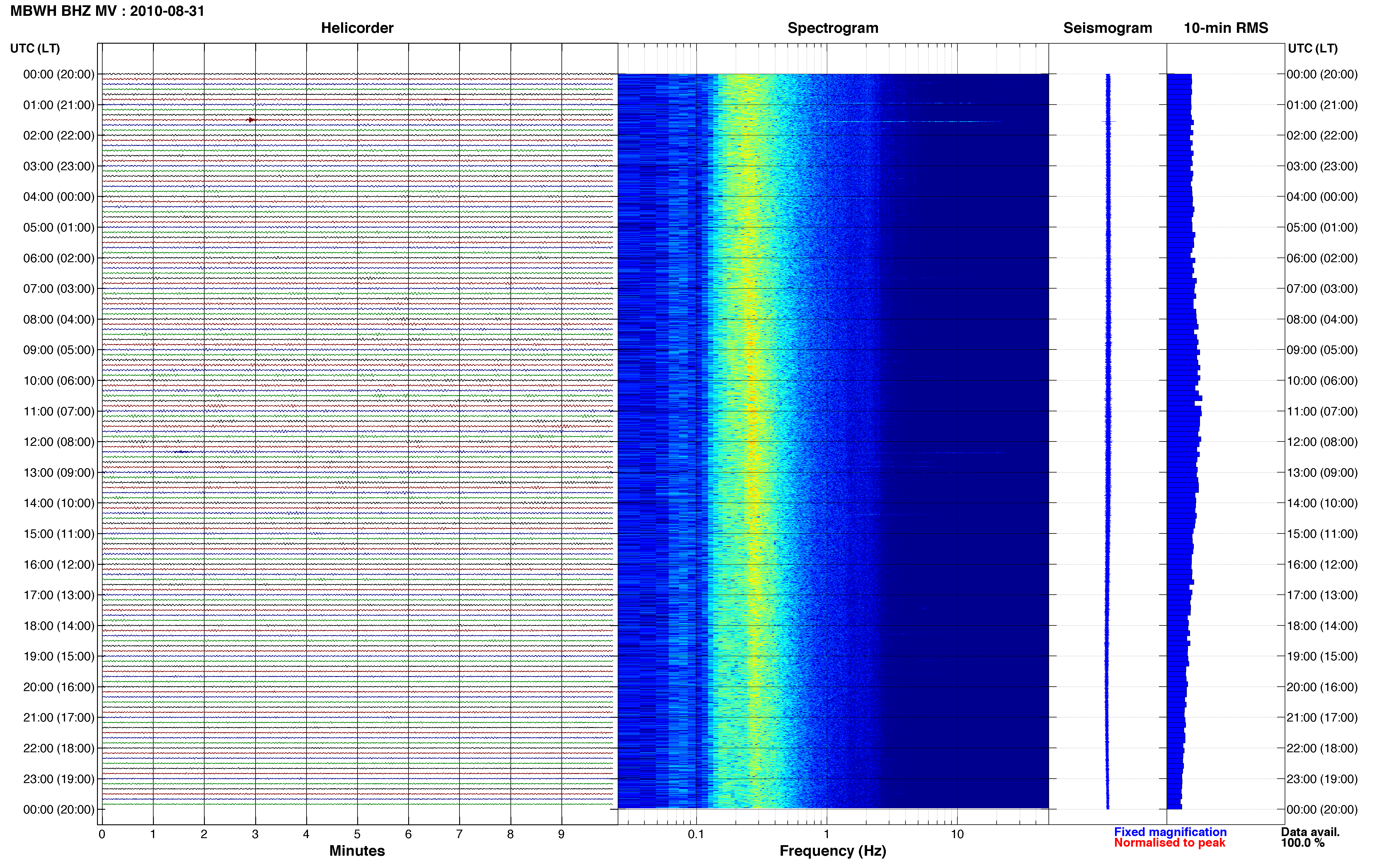Click the "Helicorder" panel heading
1389x868 pixels.
pos(357,28)
